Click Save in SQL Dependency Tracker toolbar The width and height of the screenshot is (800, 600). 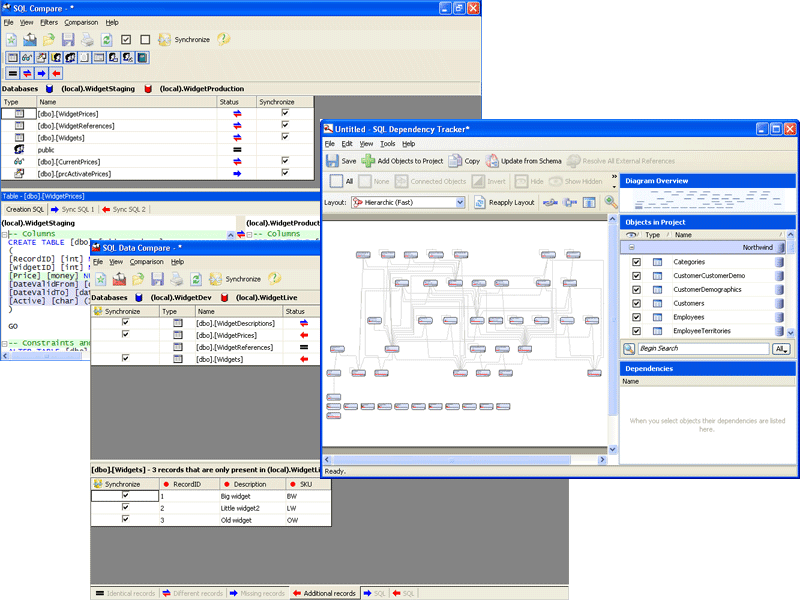click(x=341, y=161)
